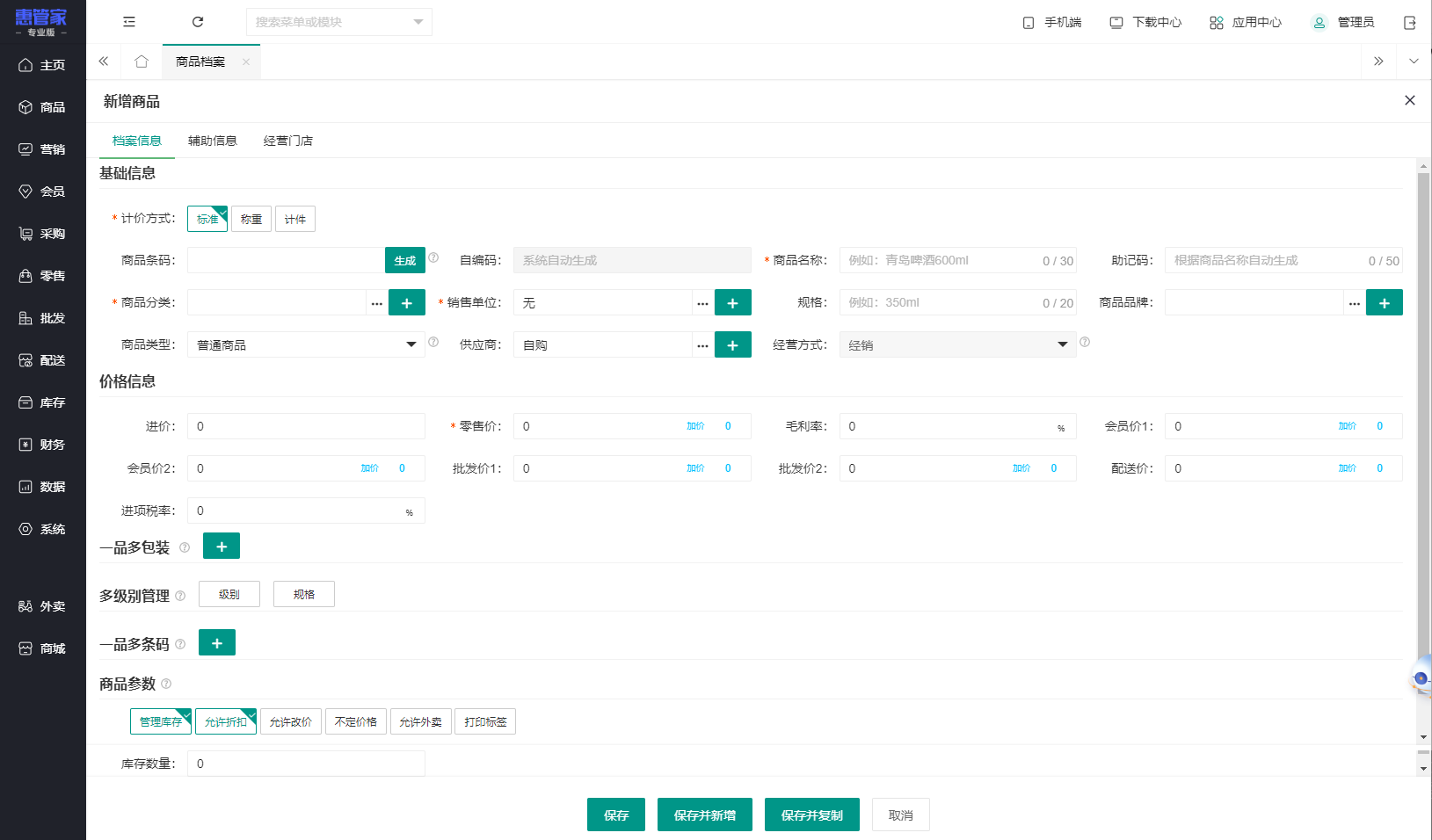Toggle 允许折扣 product parameter
This screenshot has height=840, width=1432.
coord(226,721)
